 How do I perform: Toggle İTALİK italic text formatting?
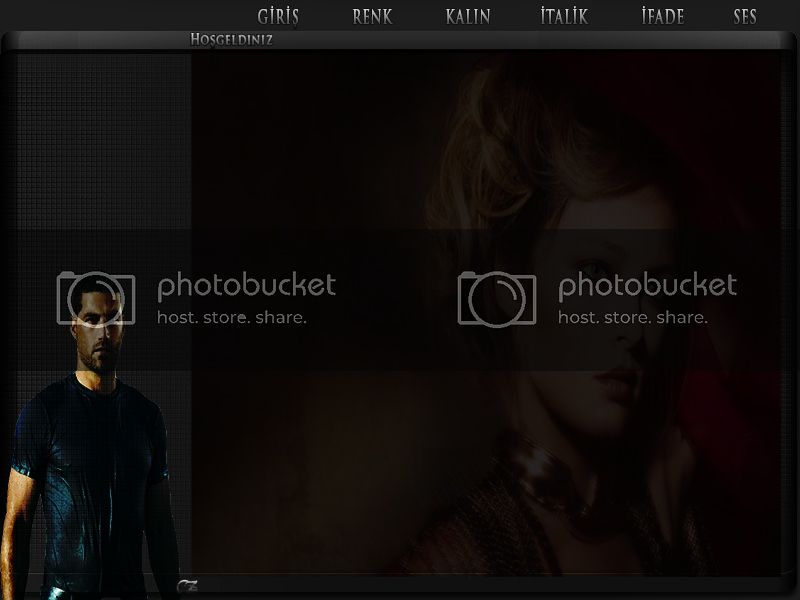[x=564, y=16]
